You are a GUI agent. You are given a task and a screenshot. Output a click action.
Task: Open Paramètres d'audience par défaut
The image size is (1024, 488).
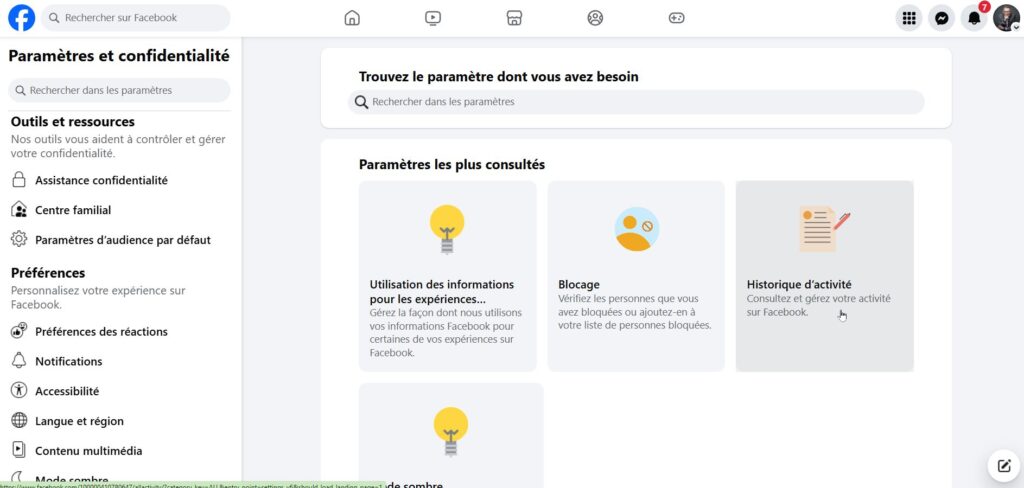coord(122,240)
